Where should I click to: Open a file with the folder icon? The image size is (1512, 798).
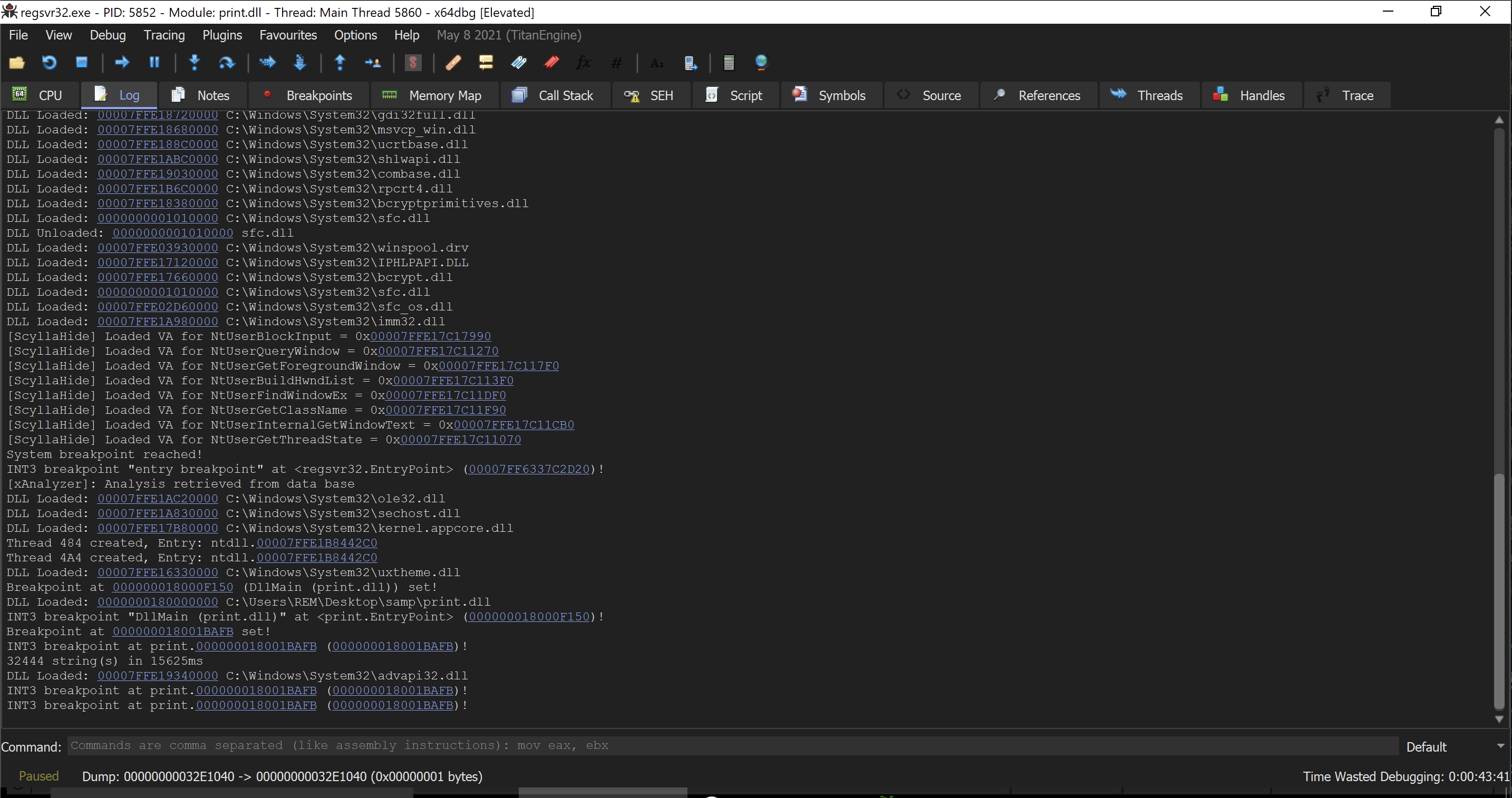17,62
